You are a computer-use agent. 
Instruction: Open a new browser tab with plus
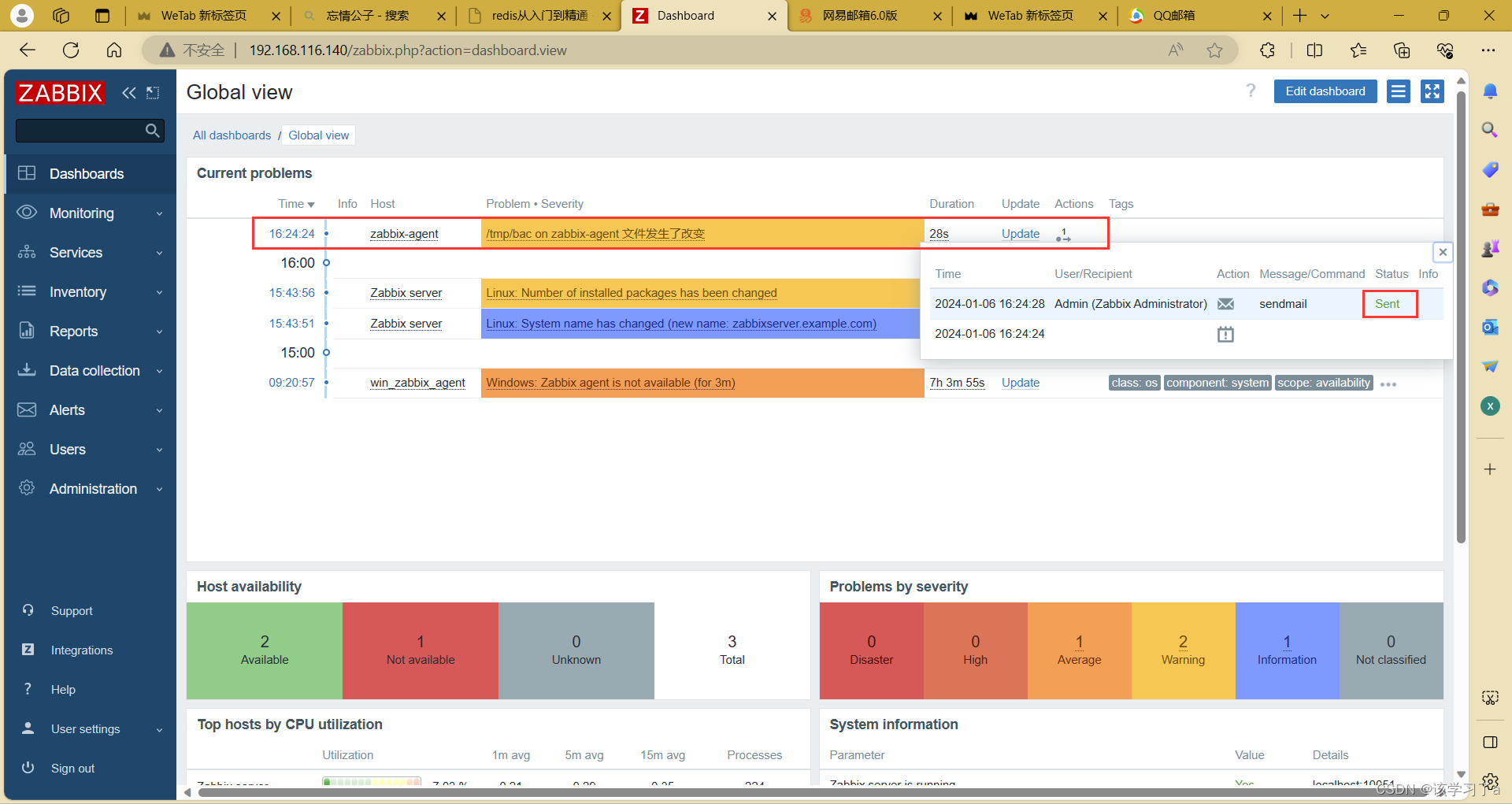tap(1300, 16)
